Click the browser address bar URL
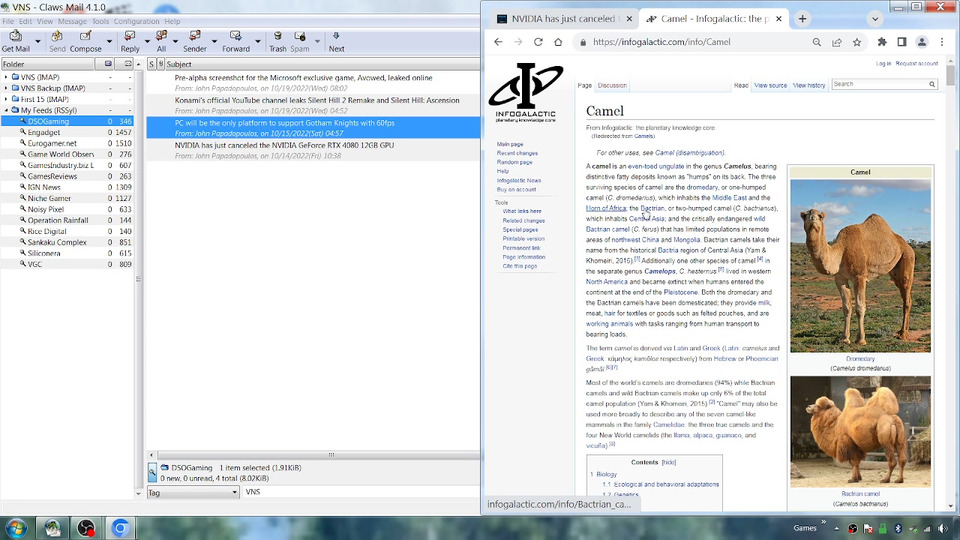Image resolution: width=960 pixels, height=540 pixels. point(661,42)
